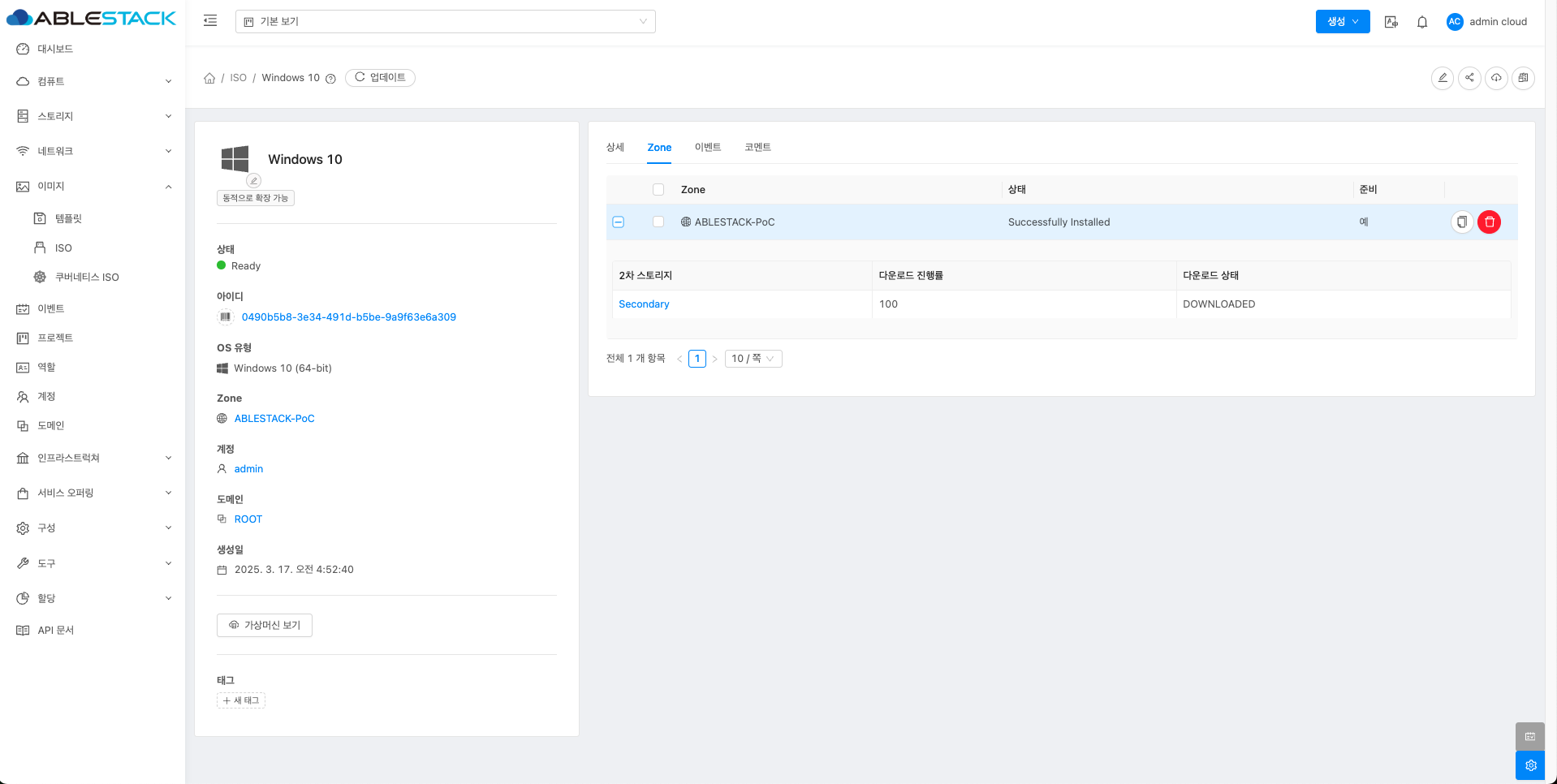The height and width of the screenshot is (784, 1557).
Task: Switch to the 이벤트 tab
Action: coord(707,147)
